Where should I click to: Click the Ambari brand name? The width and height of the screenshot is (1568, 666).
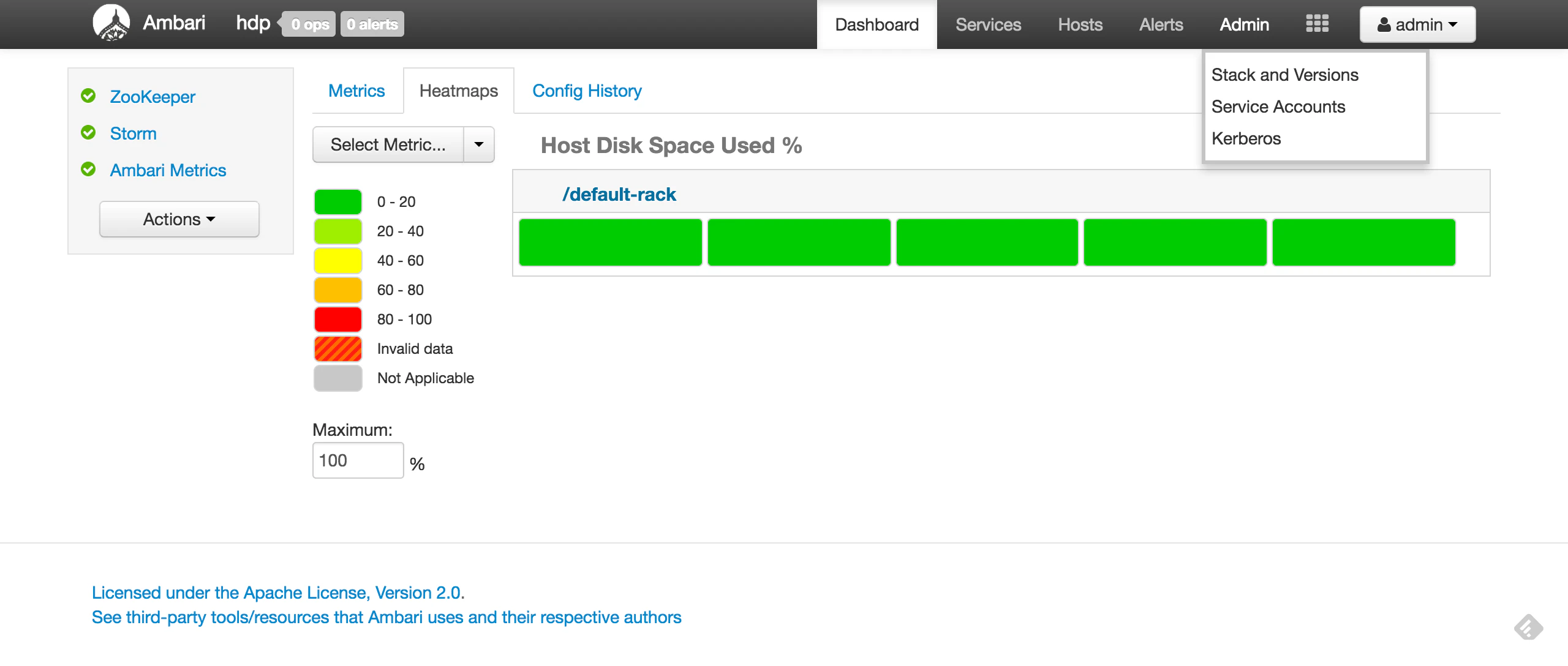(174, 23)
